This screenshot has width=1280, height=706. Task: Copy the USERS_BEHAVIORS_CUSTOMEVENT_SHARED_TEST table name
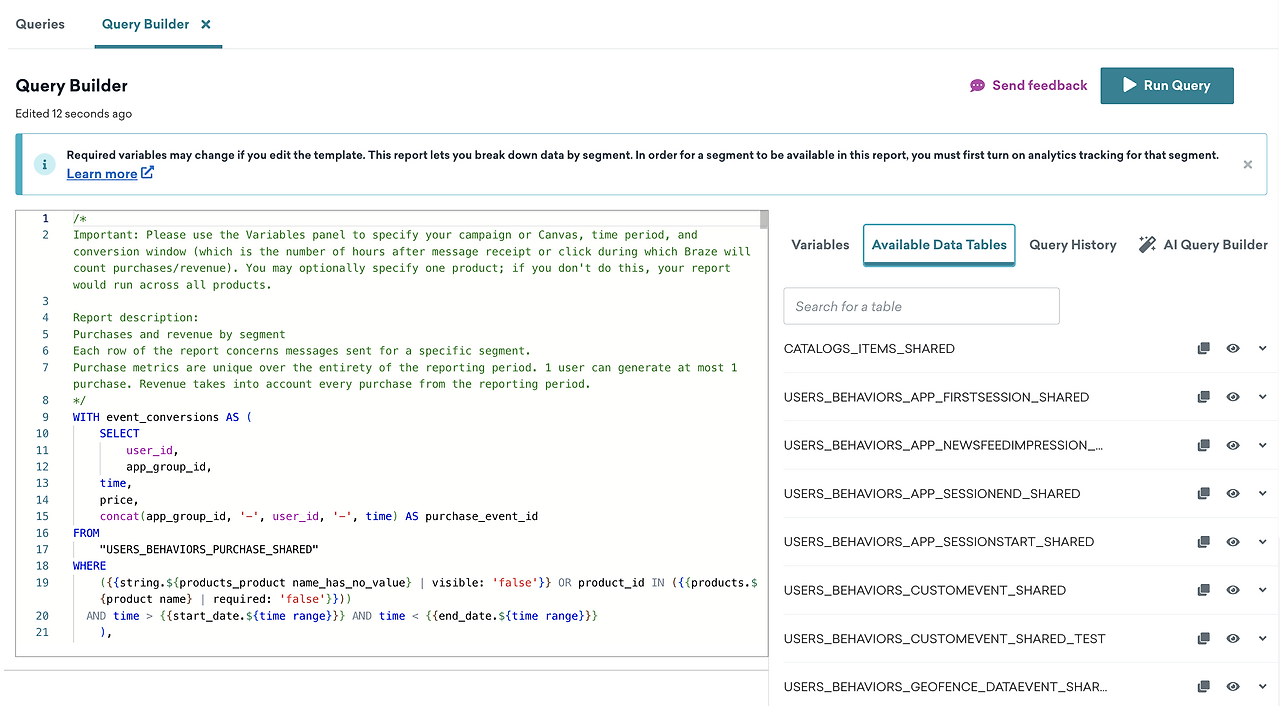(1204, 638)
